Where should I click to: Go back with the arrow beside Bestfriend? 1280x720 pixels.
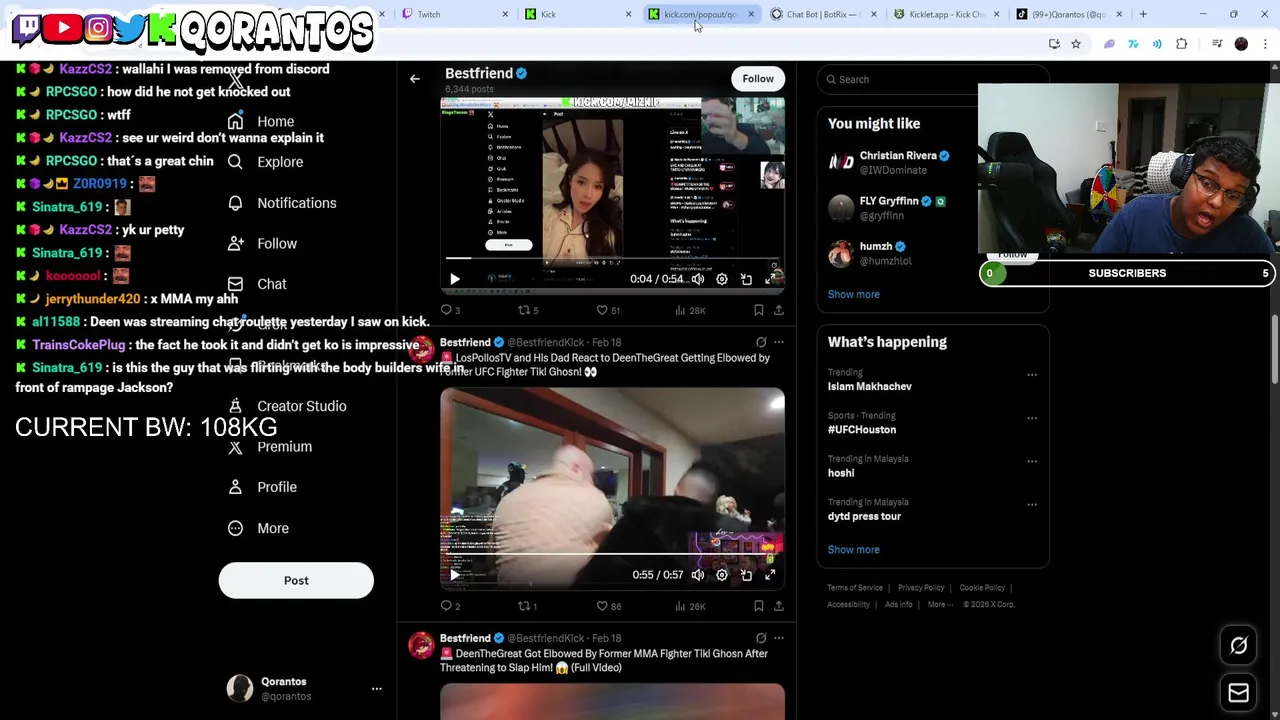coord(414,79)
